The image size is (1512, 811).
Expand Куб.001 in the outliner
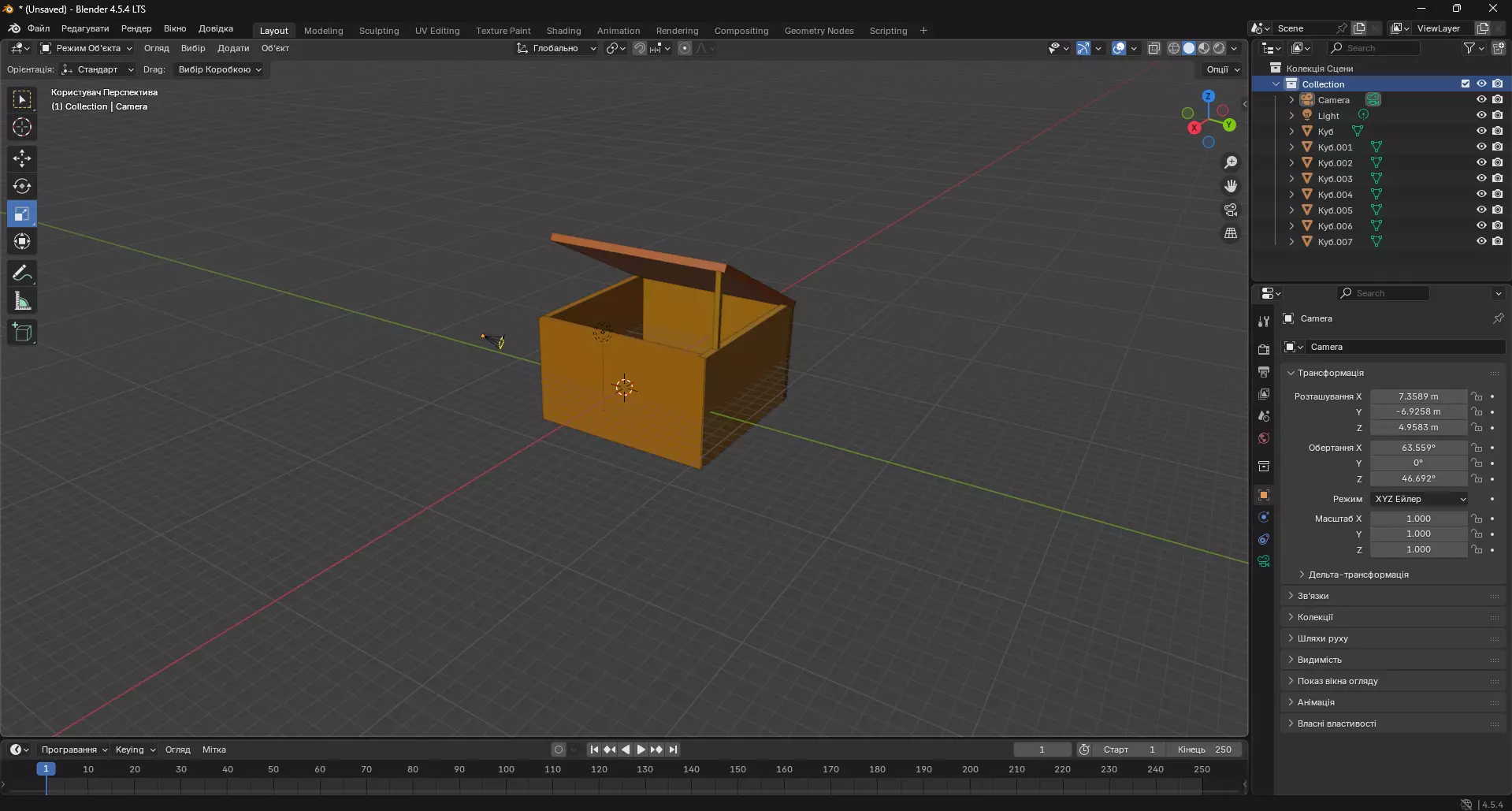point(1291,147)
